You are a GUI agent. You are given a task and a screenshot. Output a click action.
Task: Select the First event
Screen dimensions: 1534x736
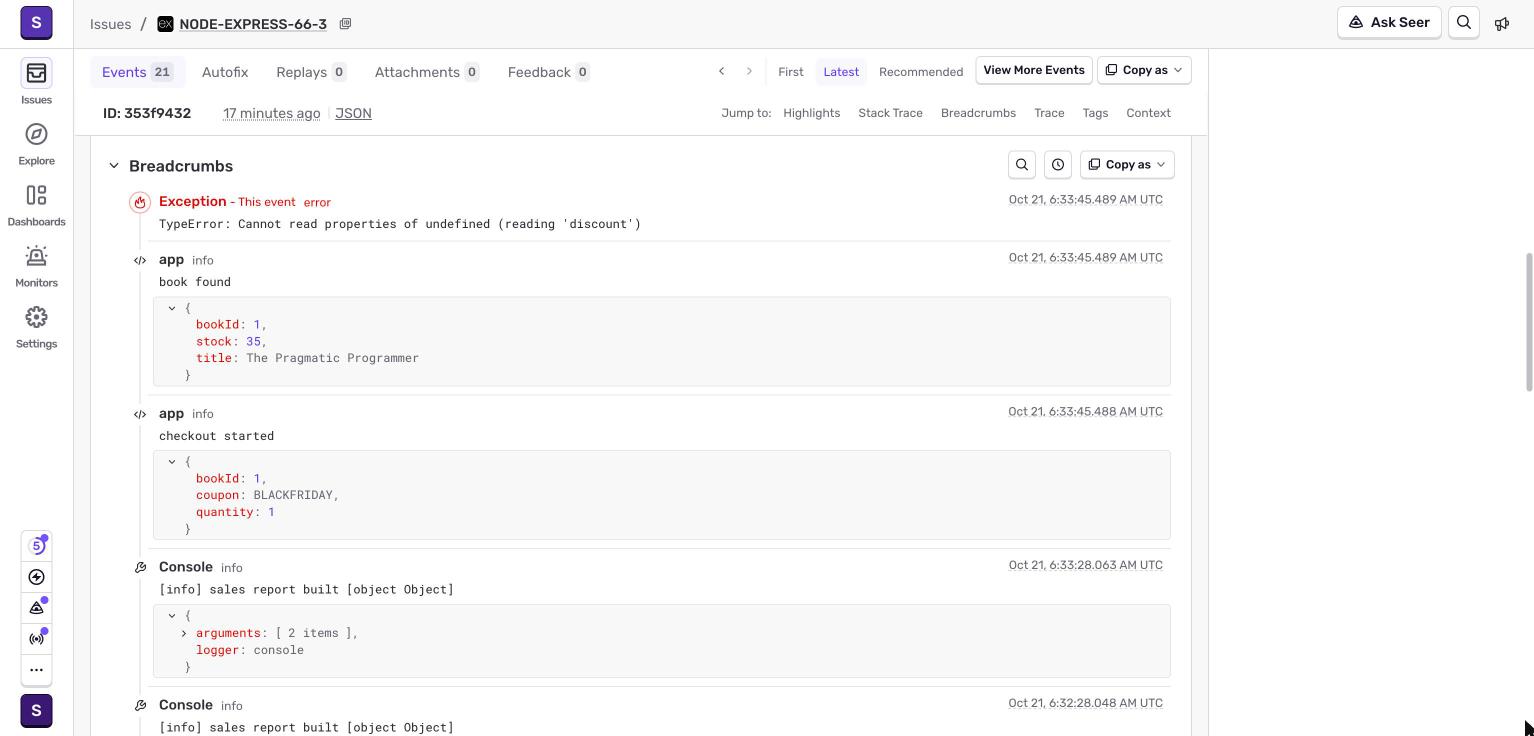pos(790,71)
